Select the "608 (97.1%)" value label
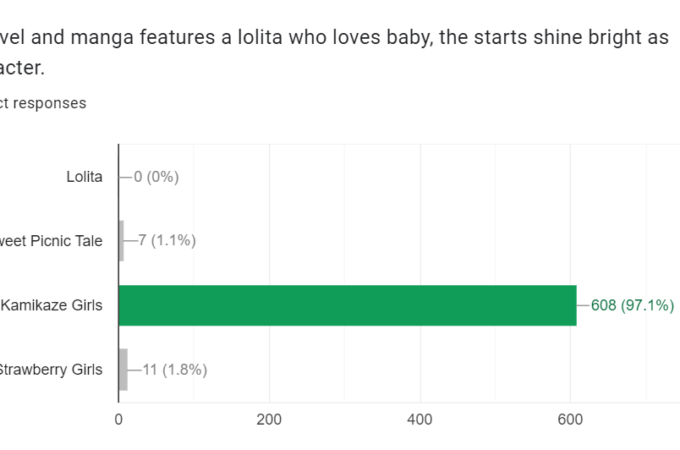This screenshot has width=680, height=450. click(633, 305)
